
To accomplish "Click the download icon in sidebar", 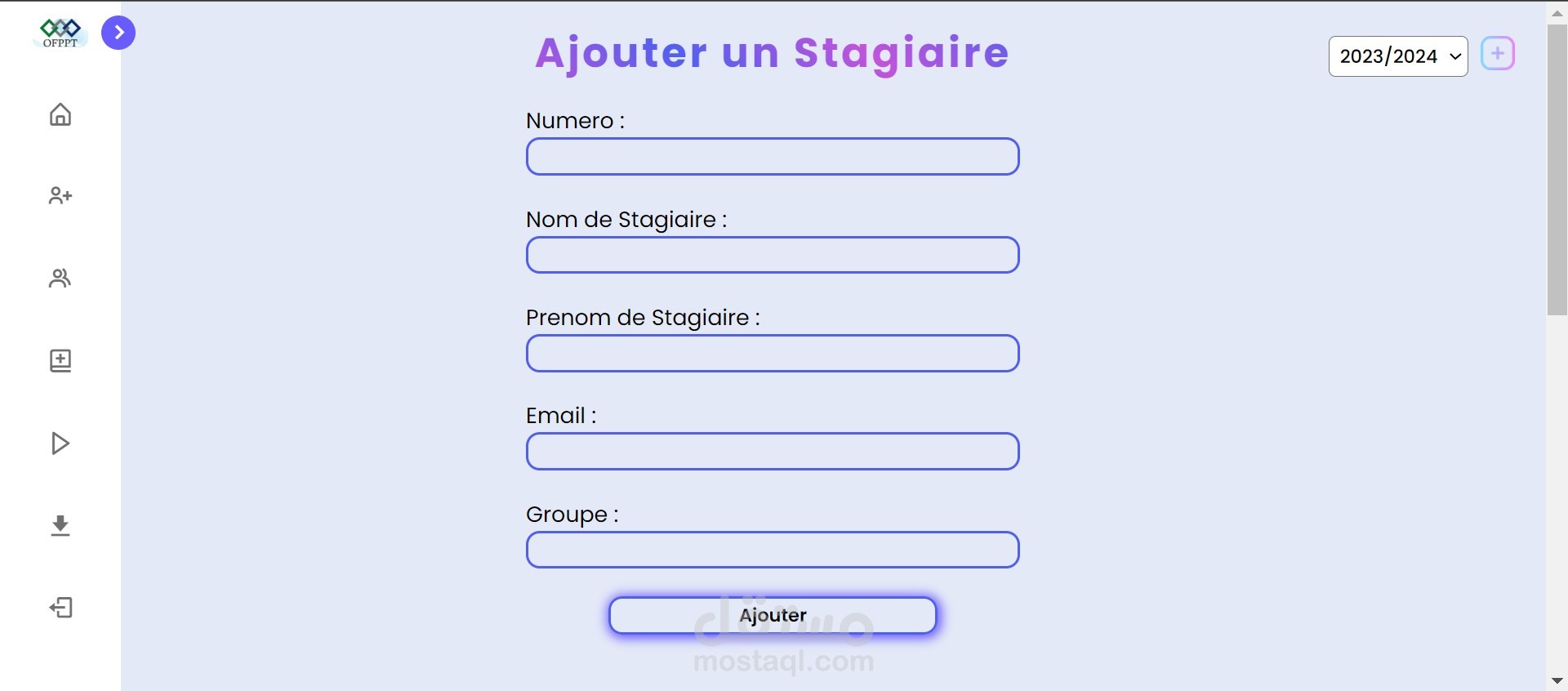I will click(x=60, y=525).
